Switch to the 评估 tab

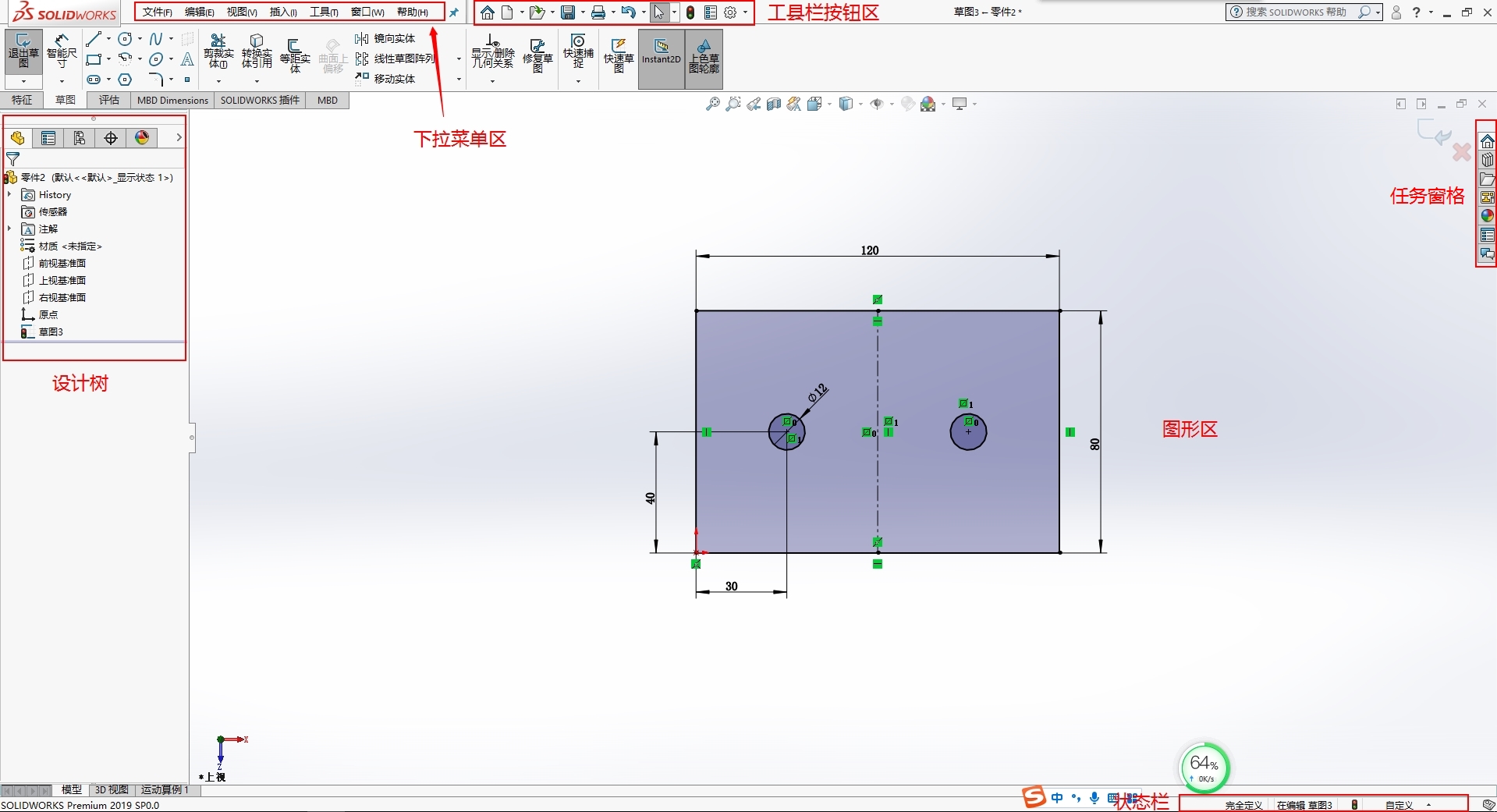109,100
